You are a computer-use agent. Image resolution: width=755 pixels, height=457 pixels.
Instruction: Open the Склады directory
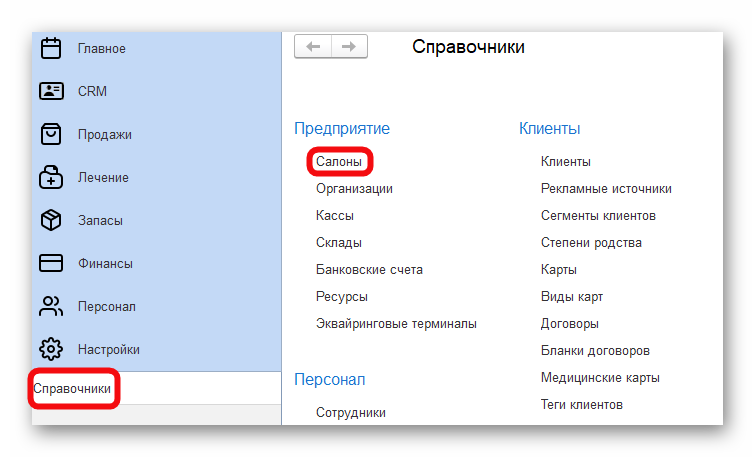[x=339, y=243]
